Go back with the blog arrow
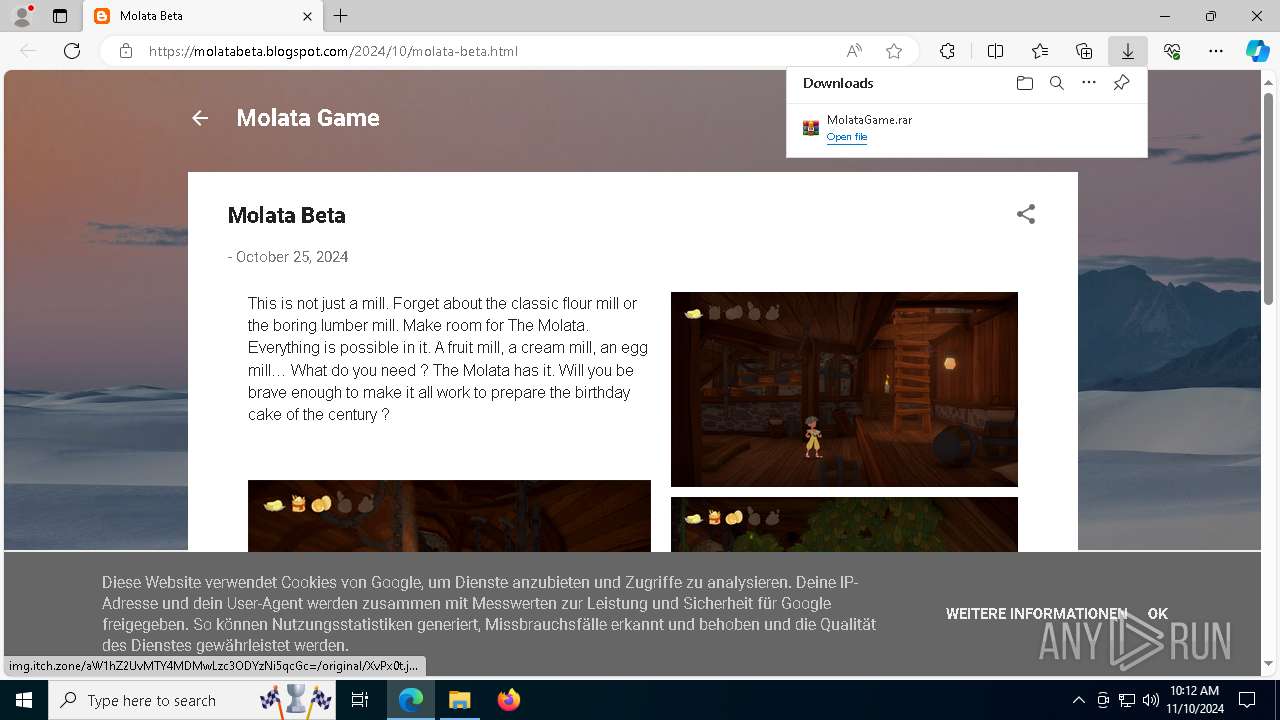The image size is (1280, 720). 200,118
